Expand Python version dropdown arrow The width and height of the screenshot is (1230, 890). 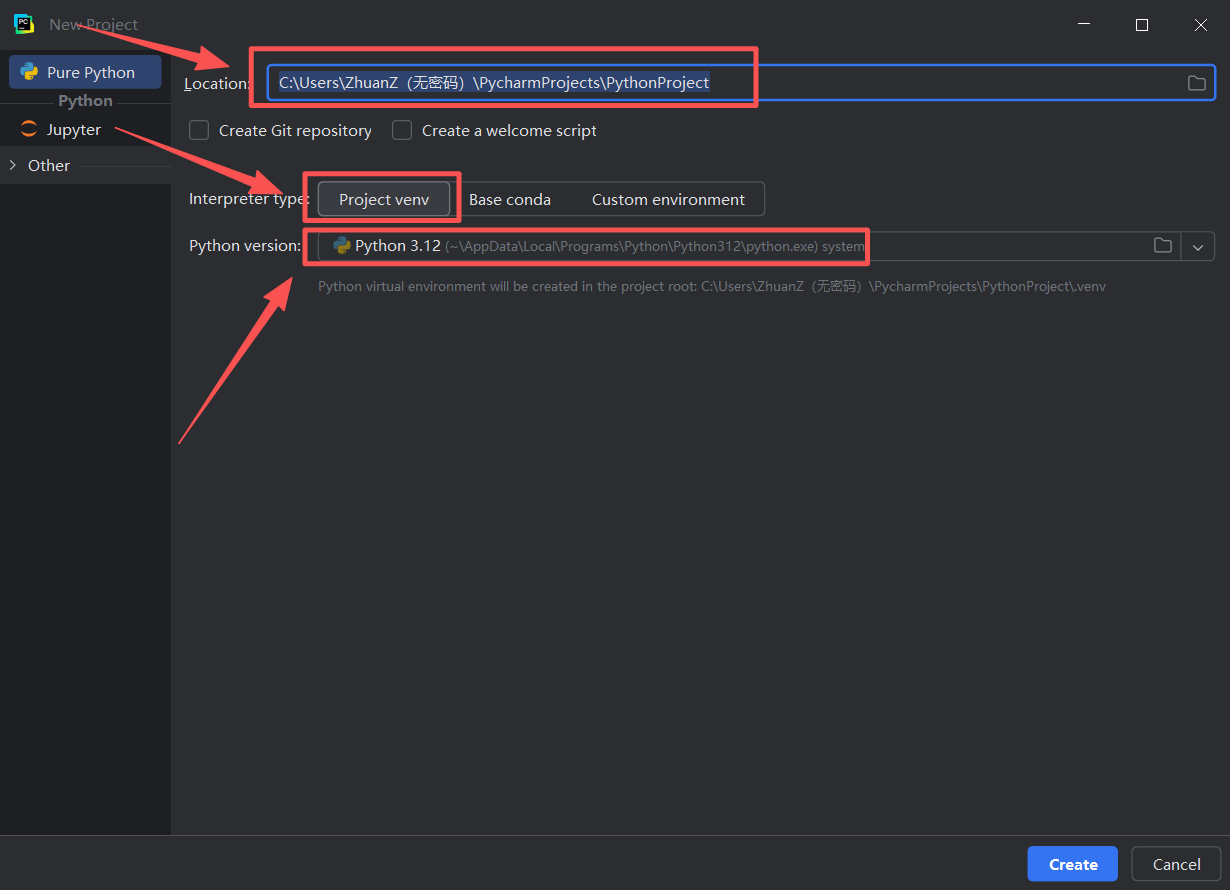pyautogui.click(x=1198, y=246)
